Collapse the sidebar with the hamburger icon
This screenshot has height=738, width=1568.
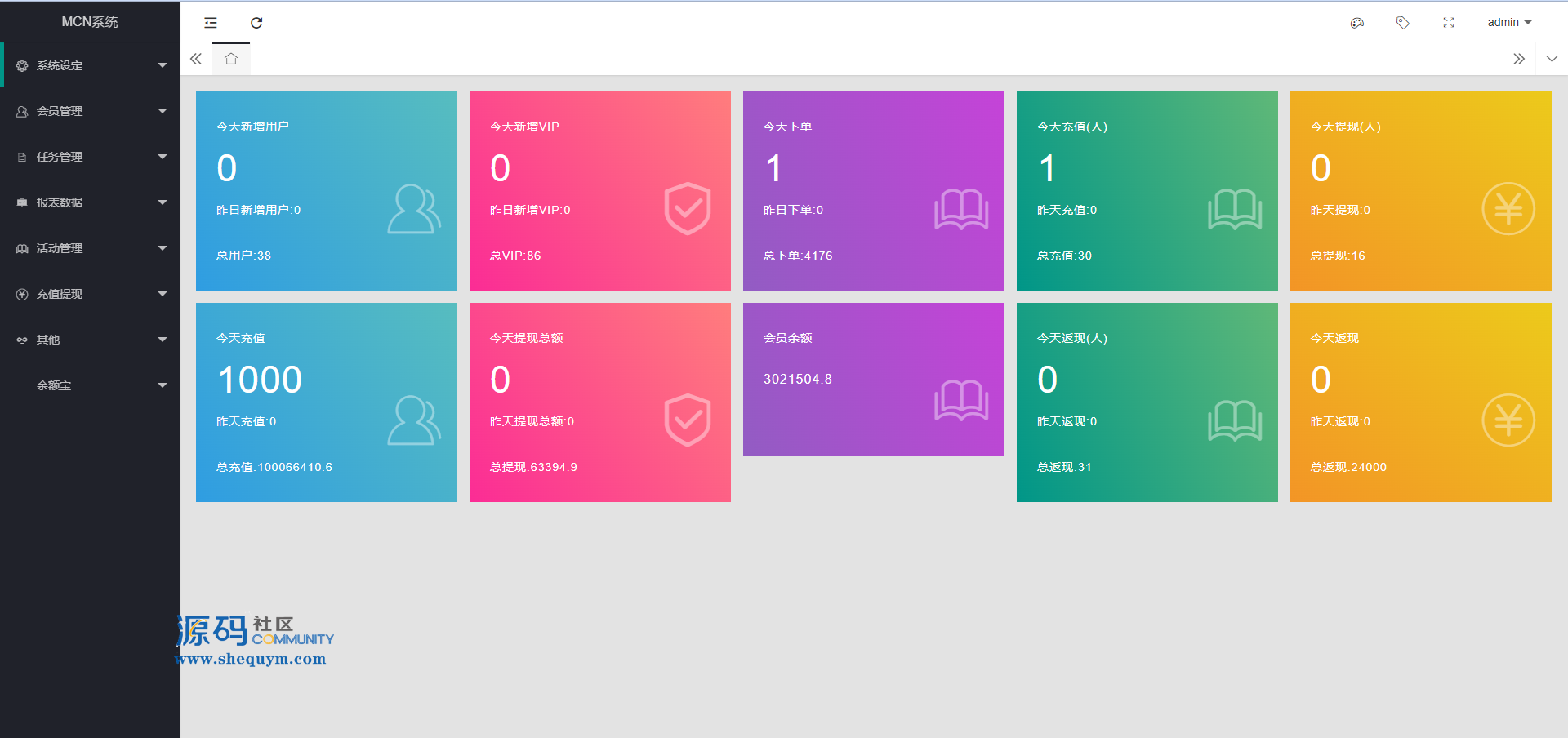(x=211, y=23)
